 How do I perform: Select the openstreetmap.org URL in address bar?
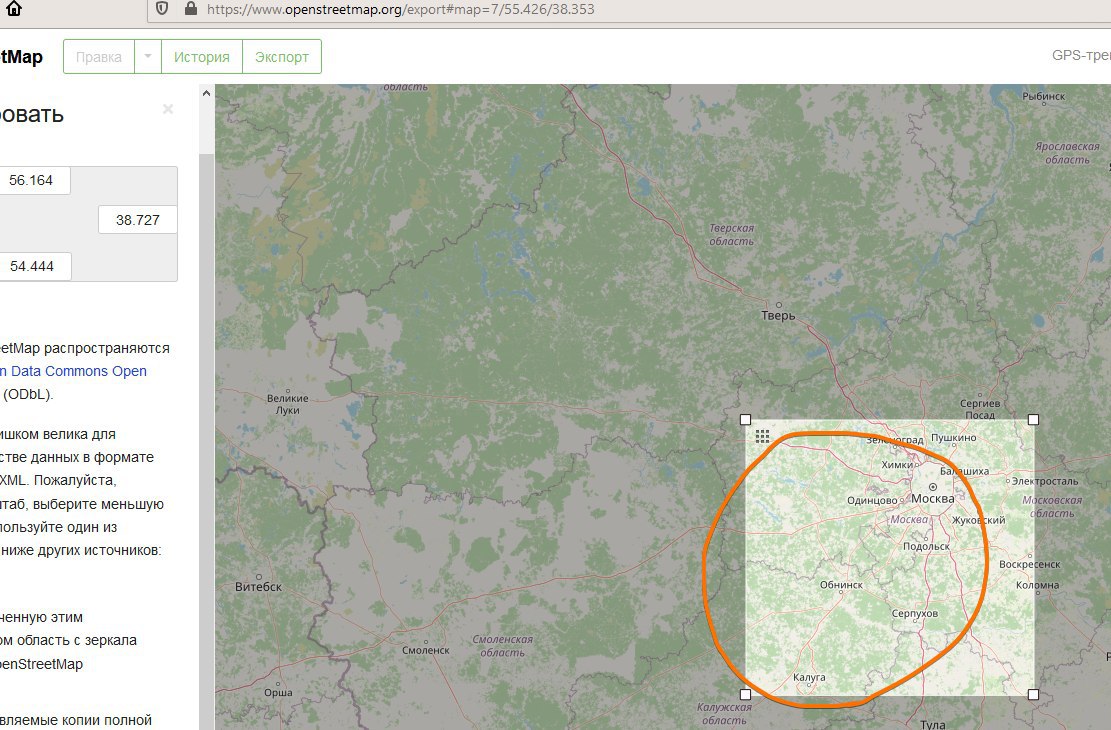(400, 9)
